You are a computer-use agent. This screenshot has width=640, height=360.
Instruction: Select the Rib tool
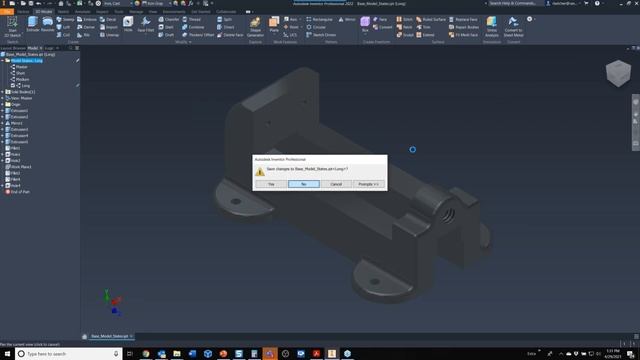[84, 35]
